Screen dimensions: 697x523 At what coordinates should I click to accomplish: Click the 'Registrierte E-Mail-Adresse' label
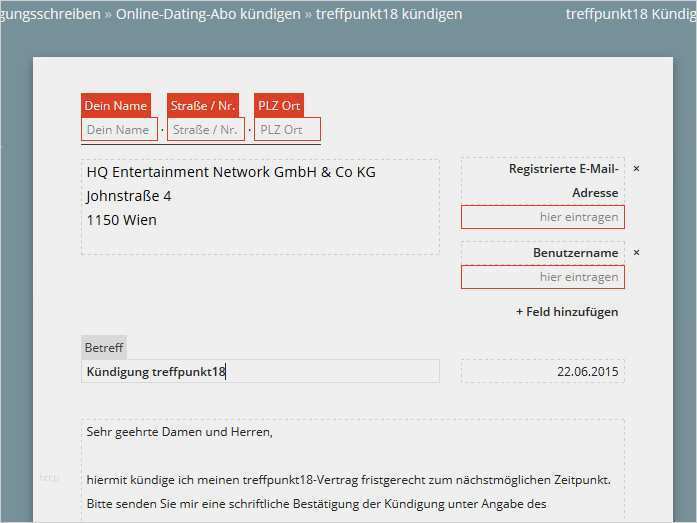click(564, 181)
